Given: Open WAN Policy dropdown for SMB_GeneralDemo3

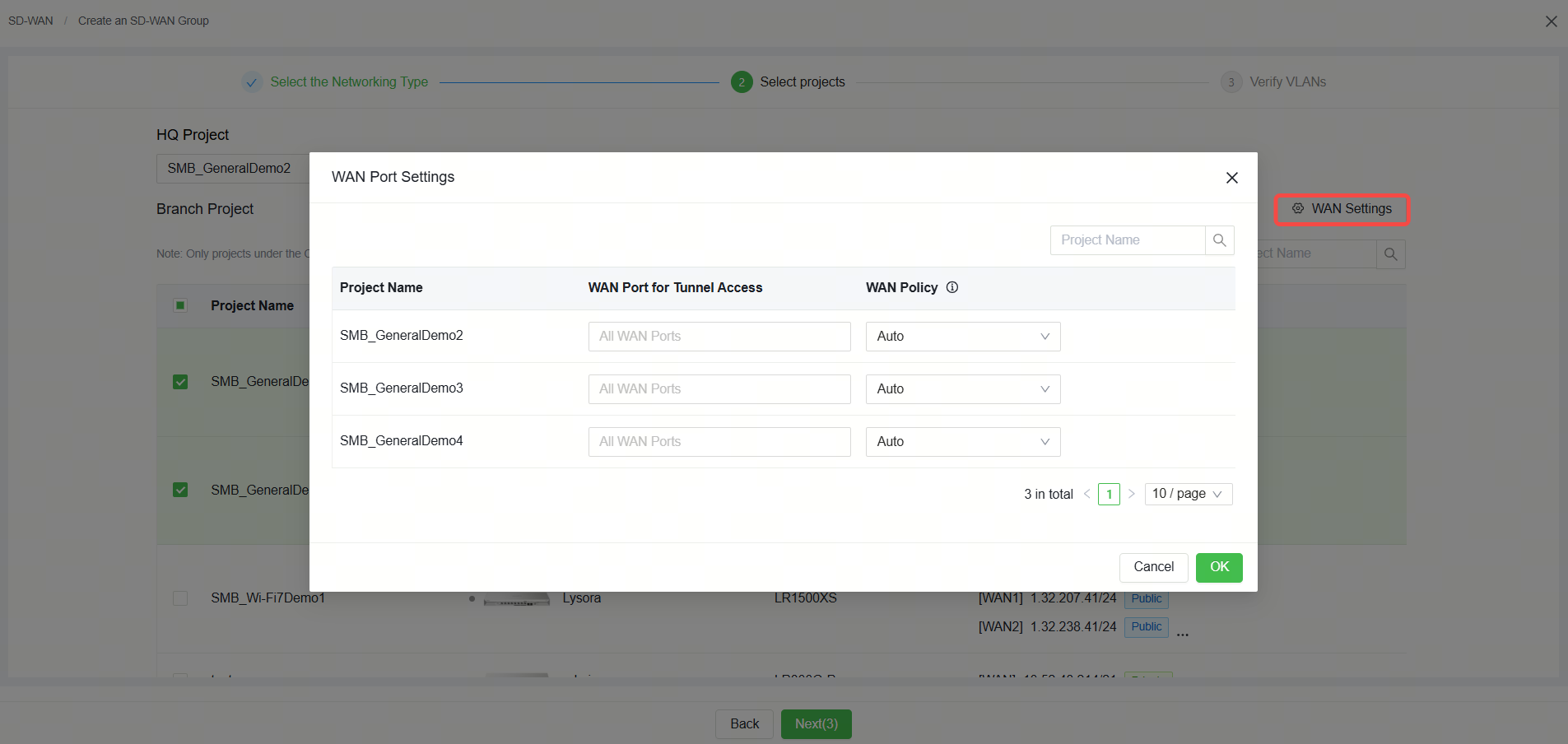Looking at the screenshot, I should point(963,389).
